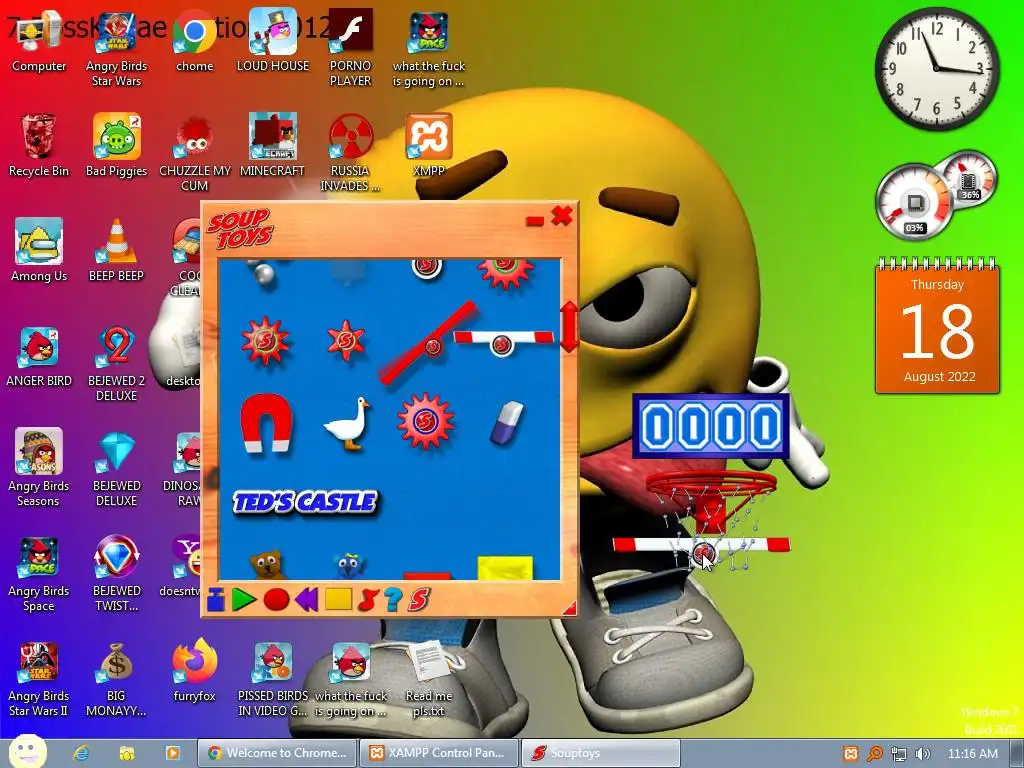Click the Ted's Castle section heading
The image size is (1024, 768).
pyautogui.click(x=305, y=502)
